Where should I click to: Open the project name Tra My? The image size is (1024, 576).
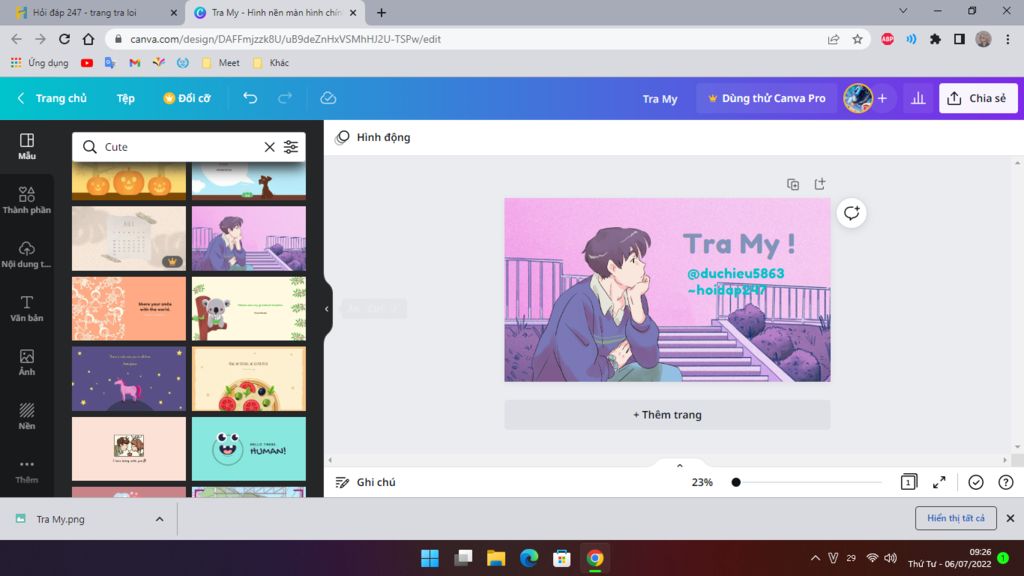660,99
